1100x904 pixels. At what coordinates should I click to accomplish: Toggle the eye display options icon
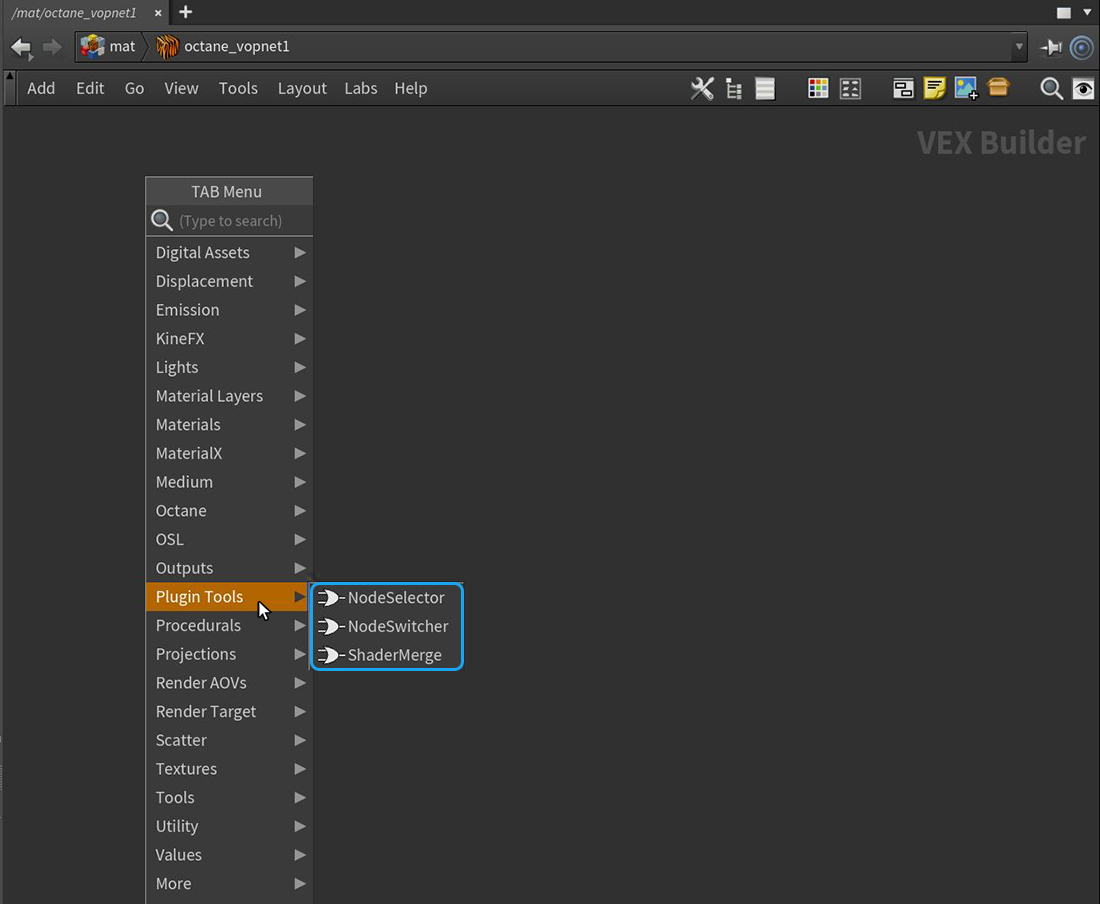[1083, 89]
